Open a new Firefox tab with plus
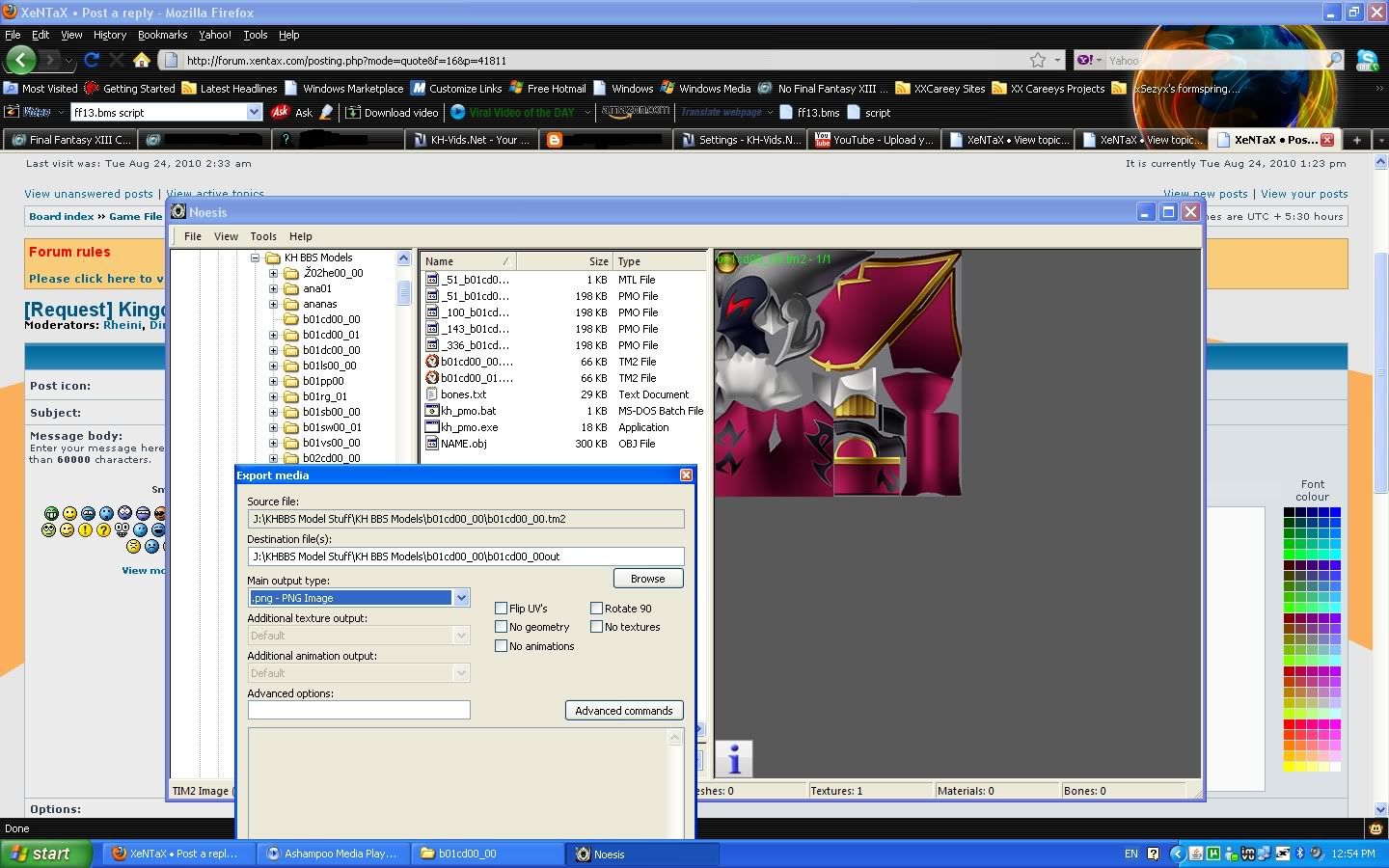The height and width of the screenshot is (868, 1389). coord(1356,140)
